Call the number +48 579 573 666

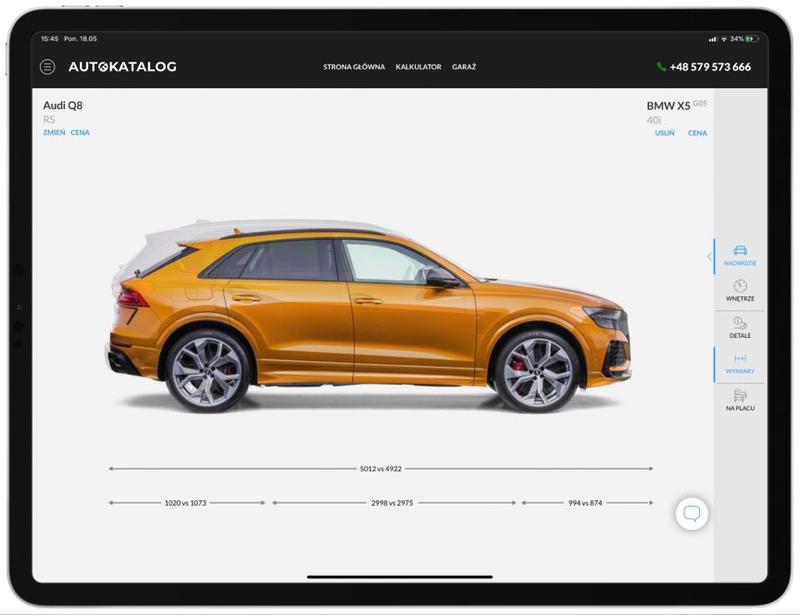point(710,67)
